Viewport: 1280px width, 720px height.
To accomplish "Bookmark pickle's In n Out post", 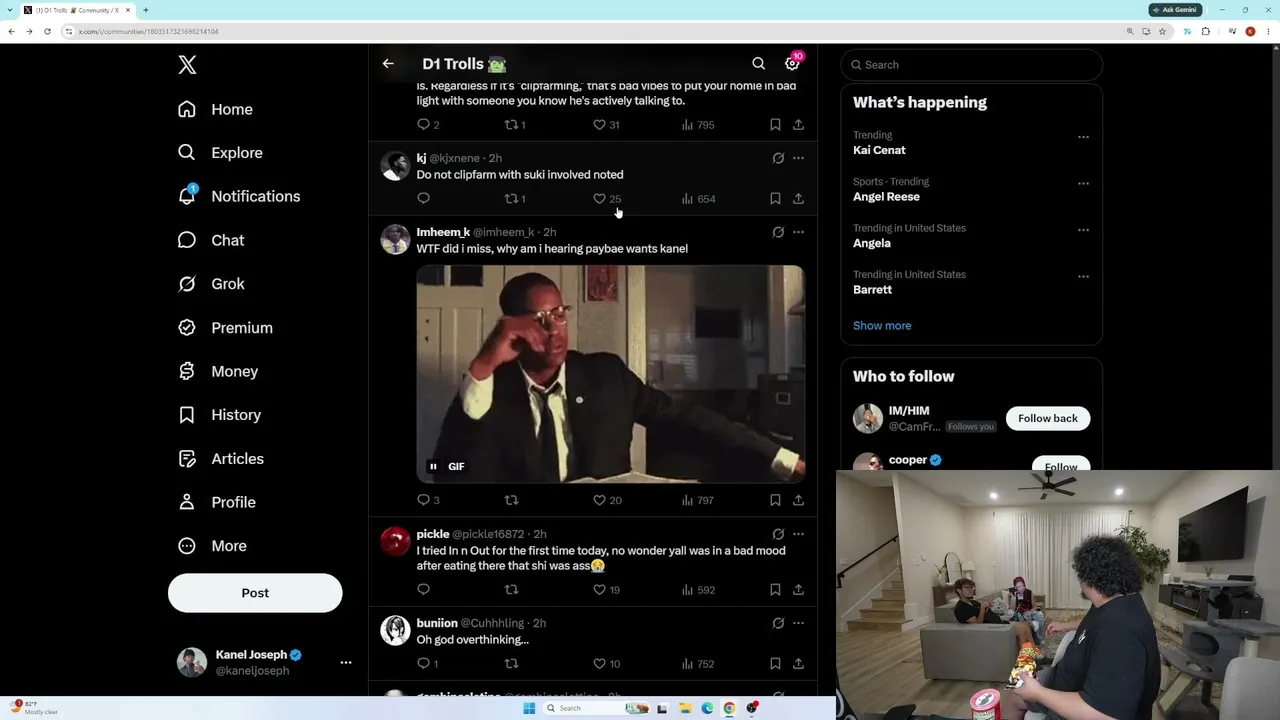I will pyautogui.click(x=775, y=590).
